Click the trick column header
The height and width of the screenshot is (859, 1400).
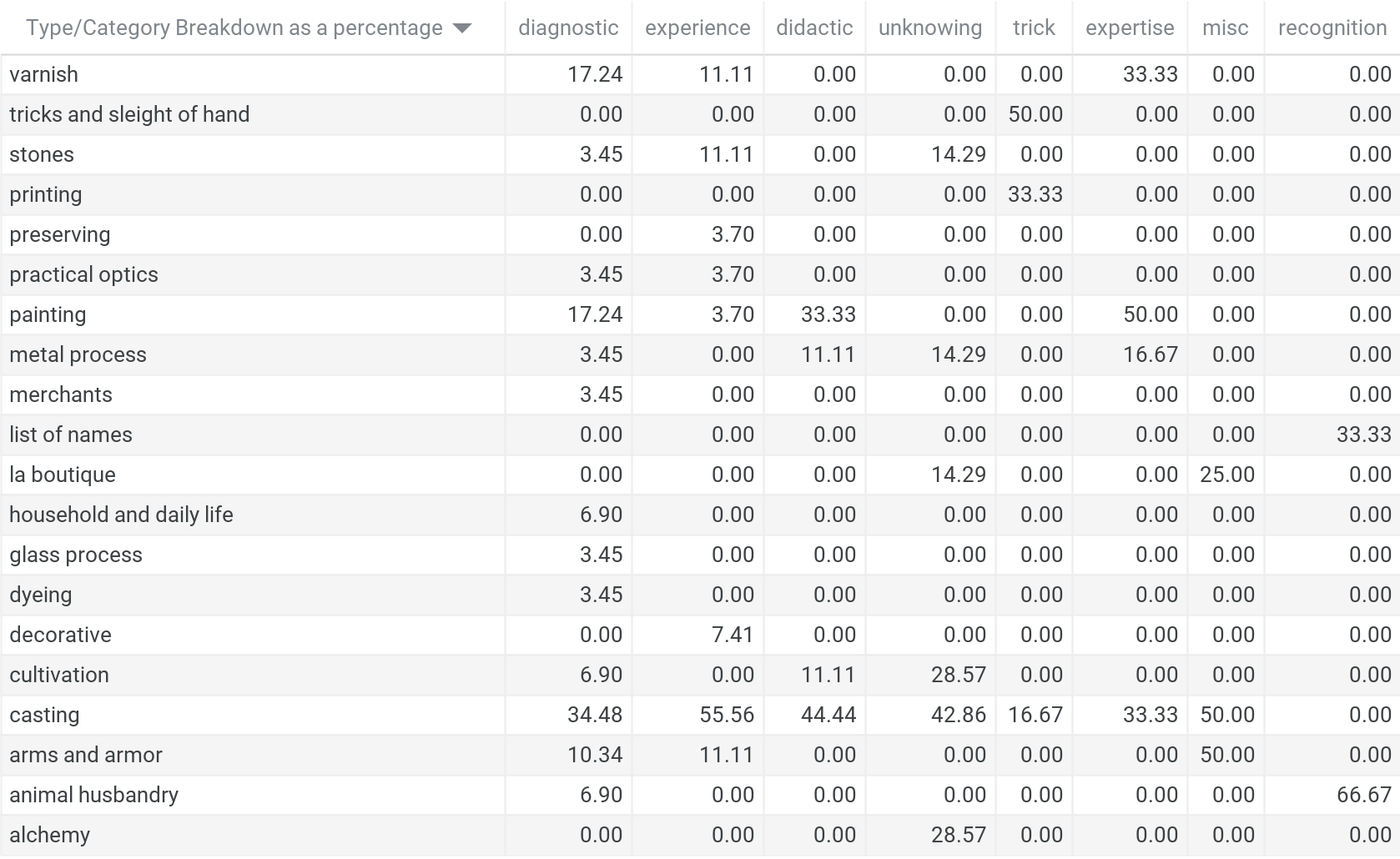click(x=1034, y=28)
